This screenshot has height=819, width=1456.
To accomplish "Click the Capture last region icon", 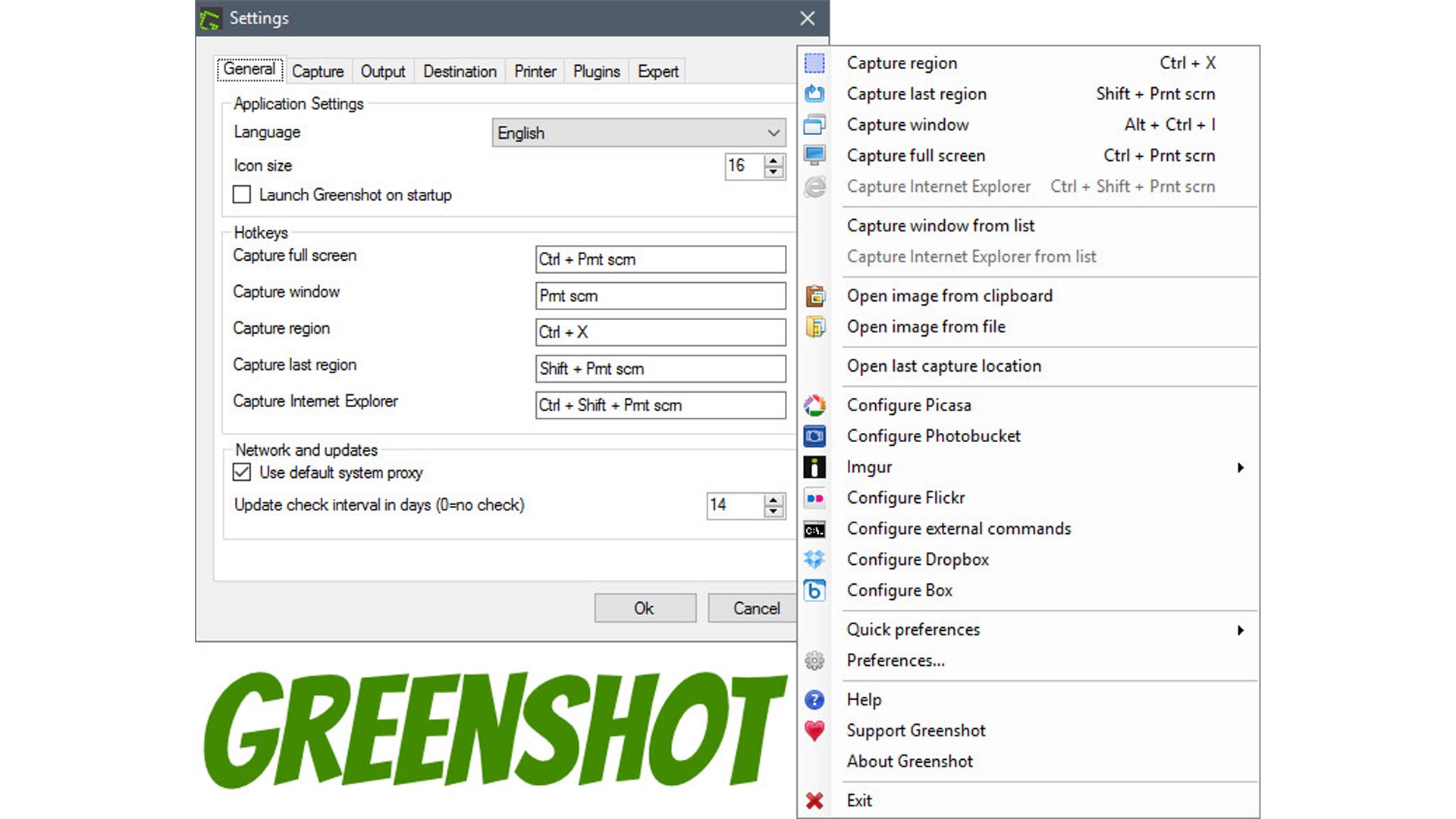I will [x=814, y=93].
